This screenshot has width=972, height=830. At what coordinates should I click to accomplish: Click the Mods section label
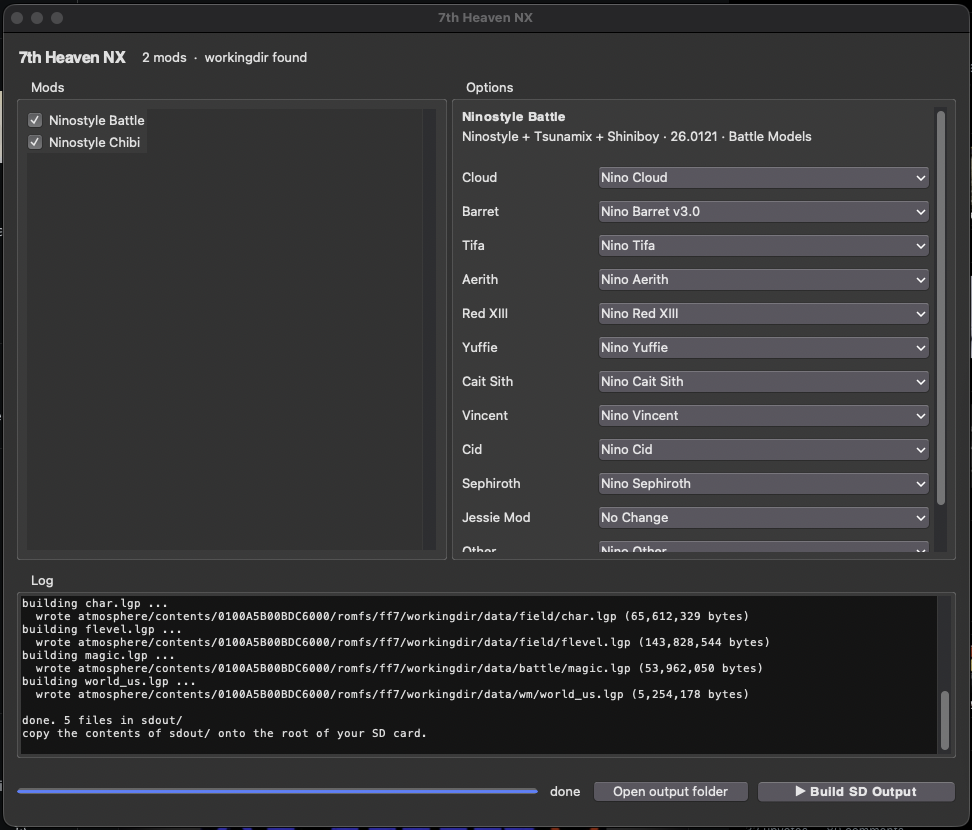[x=48, y=87]
